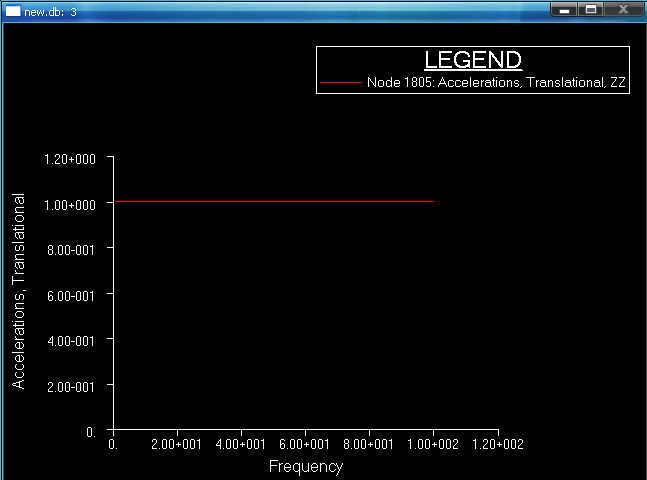The width and height of the screenshot is (647, 480).
Task: Select the LEGEND heading
Action: coord(473,60)
